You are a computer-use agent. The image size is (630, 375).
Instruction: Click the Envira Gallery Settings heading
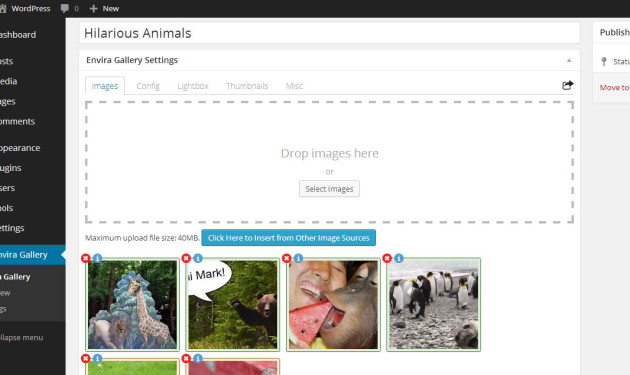[x=132, y=60]
